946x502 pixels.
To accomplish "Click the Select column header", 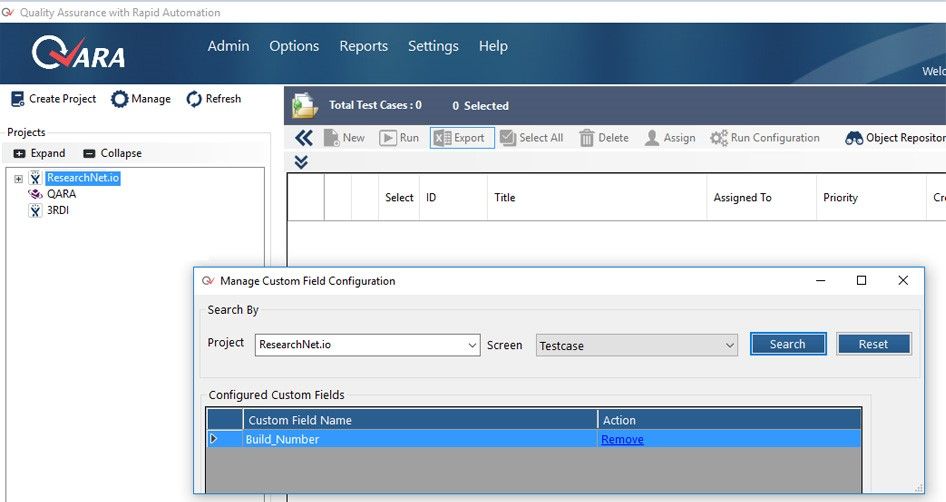I will [399, 197].
